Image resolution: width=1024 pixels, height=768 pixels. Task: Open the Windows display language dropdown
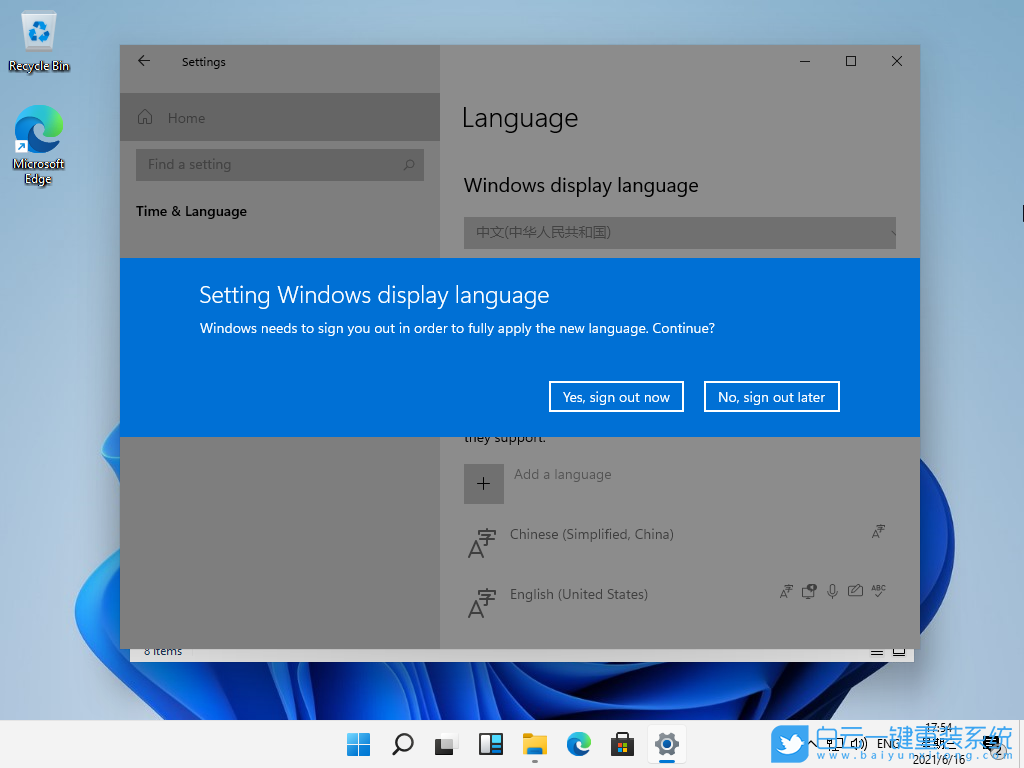pyautogui.click(x=679, y=232)
